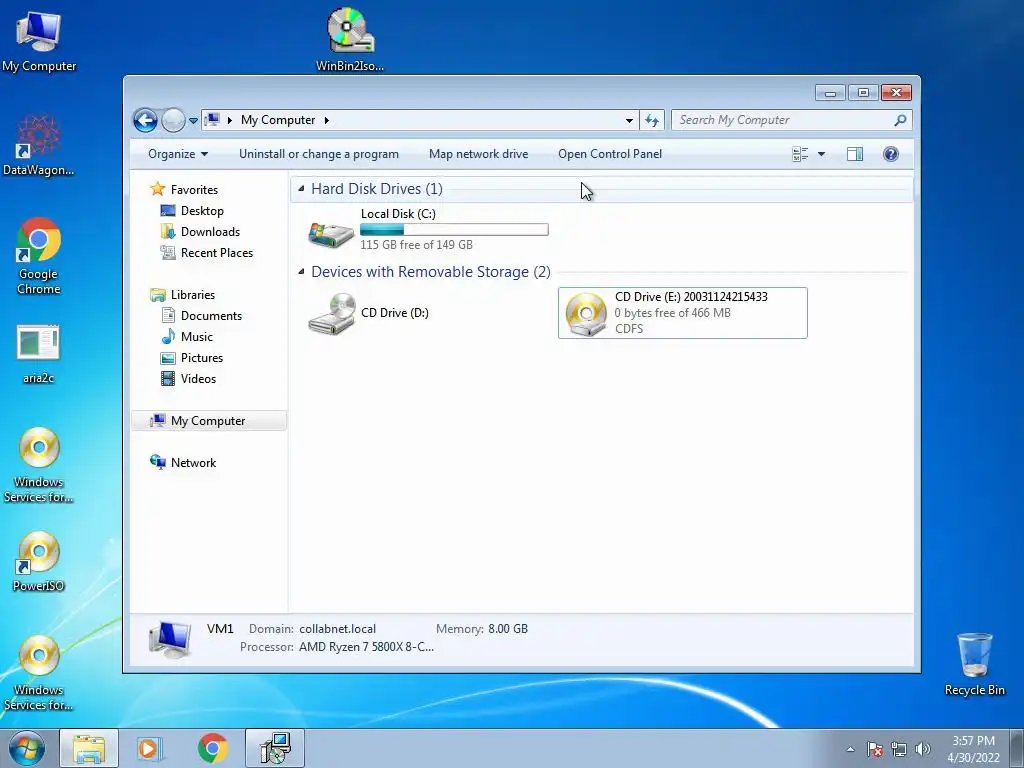
Task: Select Network in the navigation pane
Action: [x=193, y=462]
